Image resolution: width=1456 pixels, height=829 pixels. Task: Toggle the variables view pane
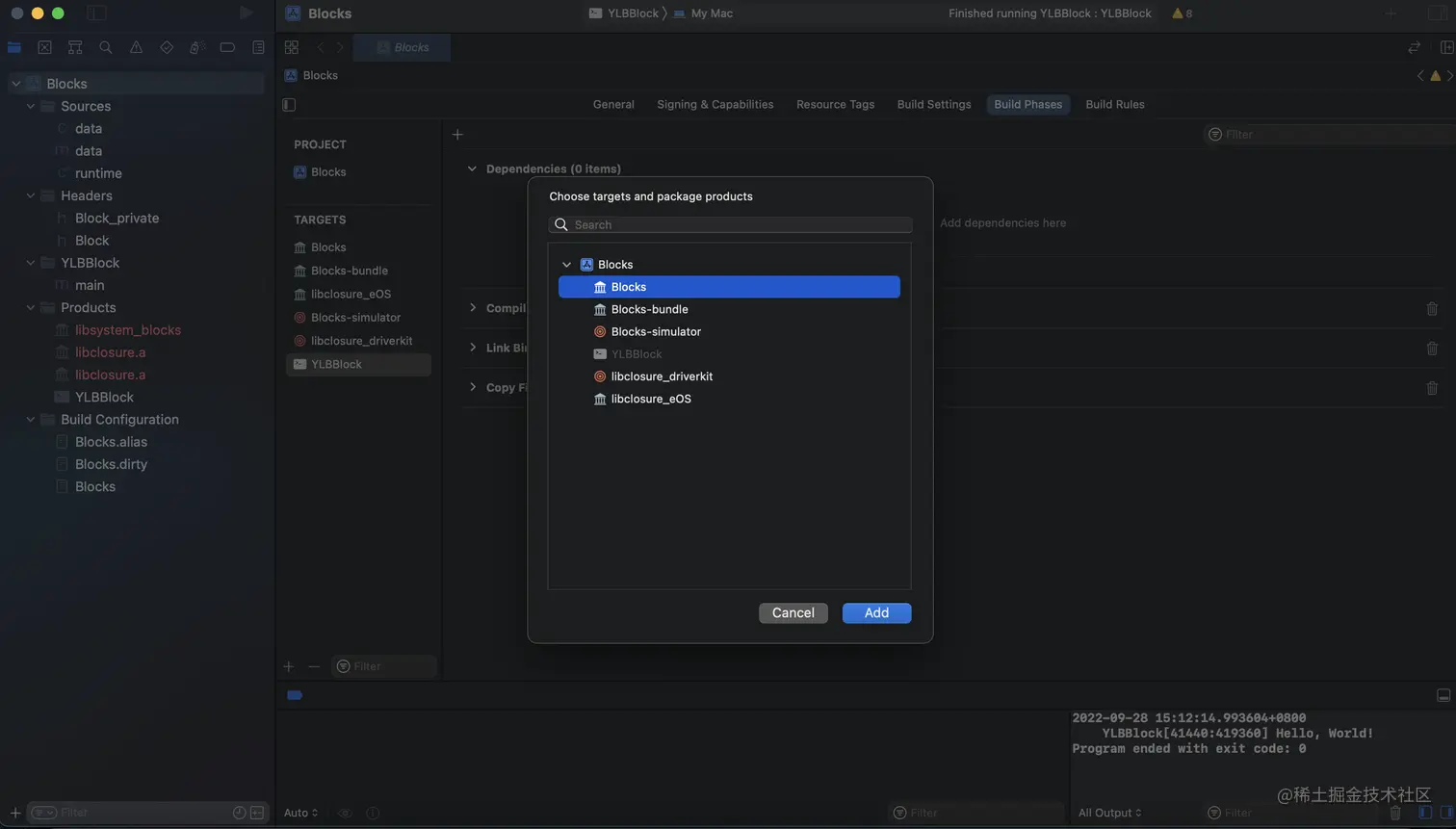click(x=1425, y=813)
